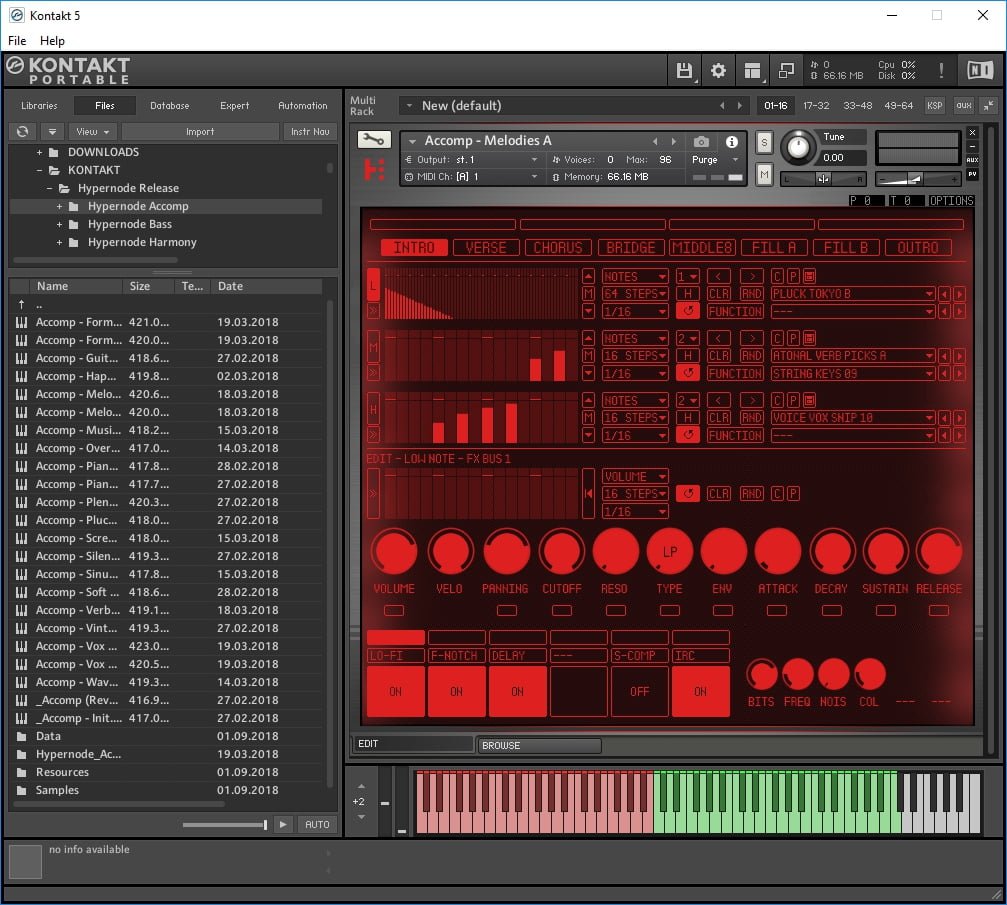Expand Hypernode Harmony folder
This screenshot has height=905, width=1007.
coord(59,242)
